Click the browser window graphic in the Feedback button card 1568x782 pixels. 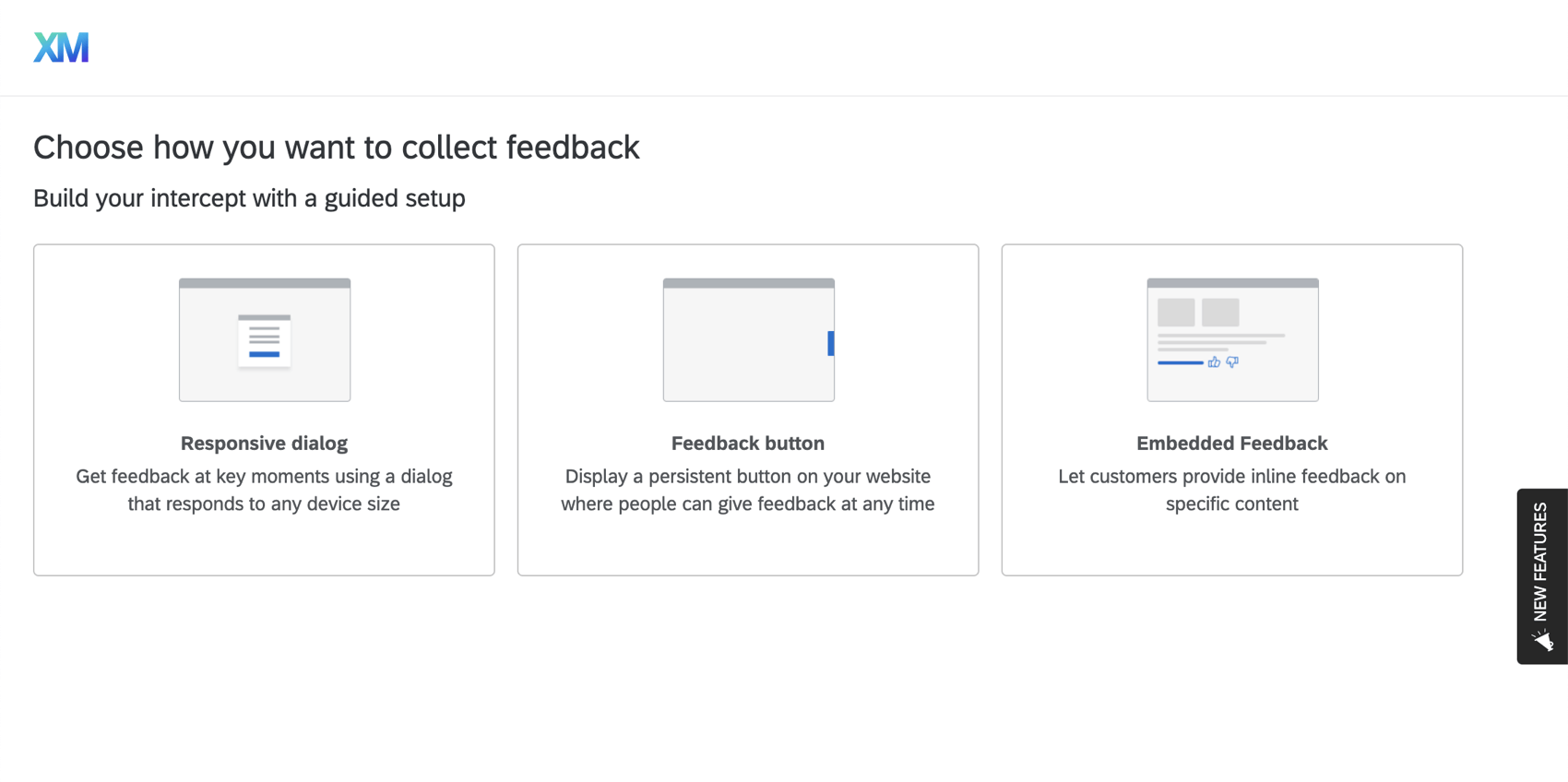click(x=748, y=339)
